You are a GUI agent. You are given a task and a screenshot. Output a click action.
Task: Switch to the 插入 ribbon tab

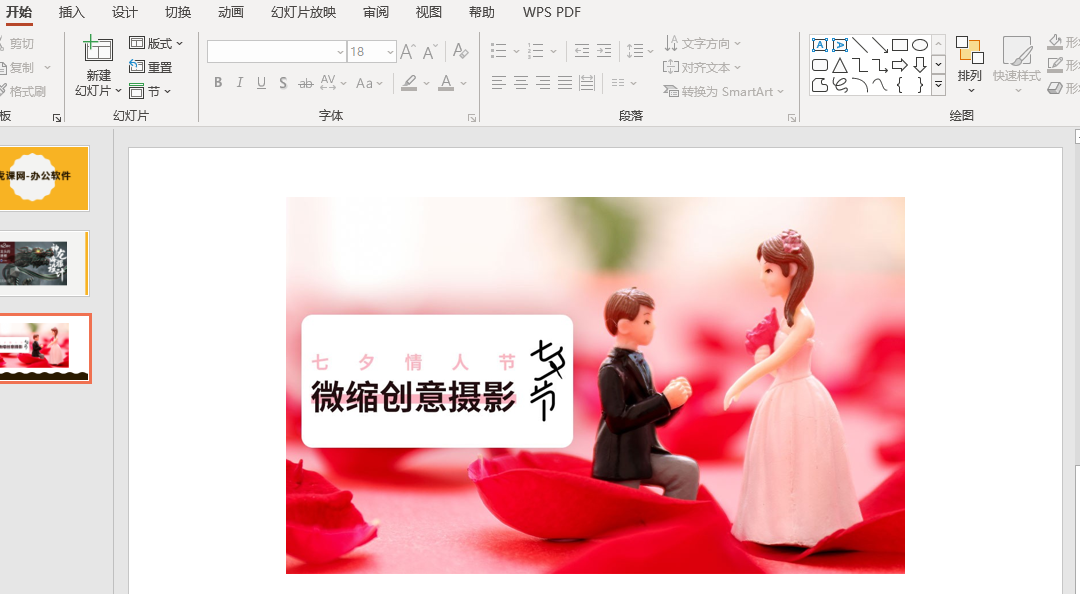(71, 12)
